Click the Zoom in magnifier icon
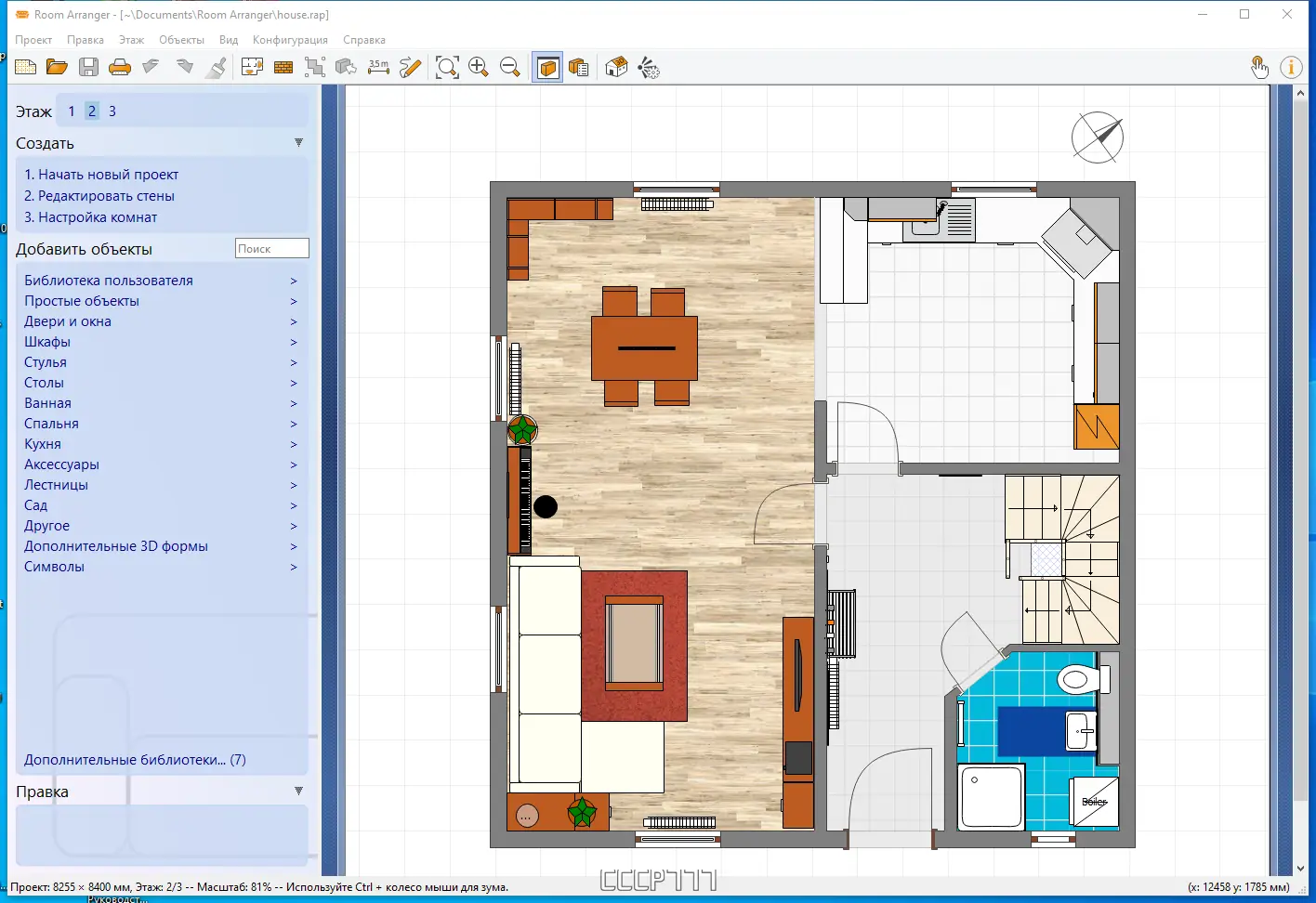1316x903 pixels. click(x=479, y=66)
